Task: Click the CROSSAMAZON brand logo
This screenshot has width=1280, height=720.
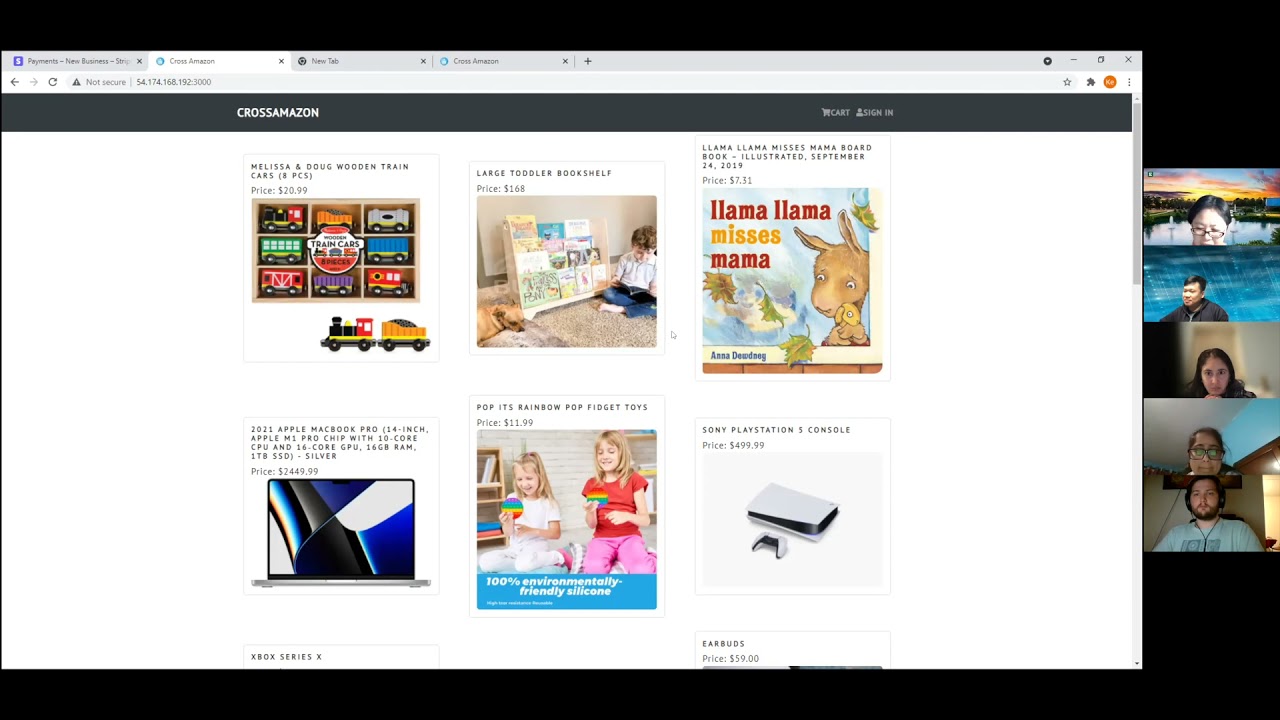Action: tap(278, 113)
